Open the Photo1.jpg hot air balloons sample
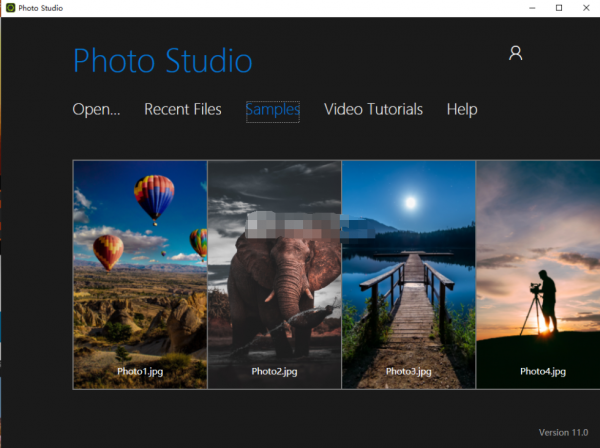Viewport: 600px width, 448px height. pos(140,275)
